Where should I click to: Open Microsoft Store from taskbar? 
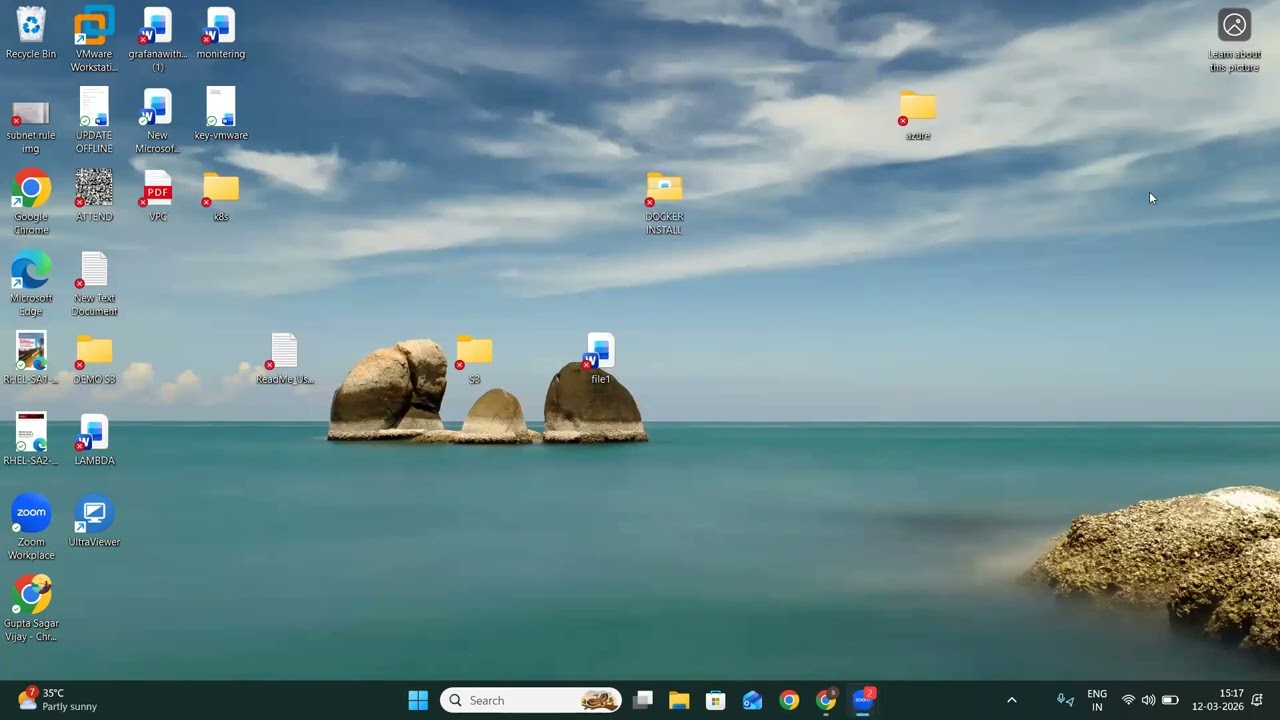point(715,700)
